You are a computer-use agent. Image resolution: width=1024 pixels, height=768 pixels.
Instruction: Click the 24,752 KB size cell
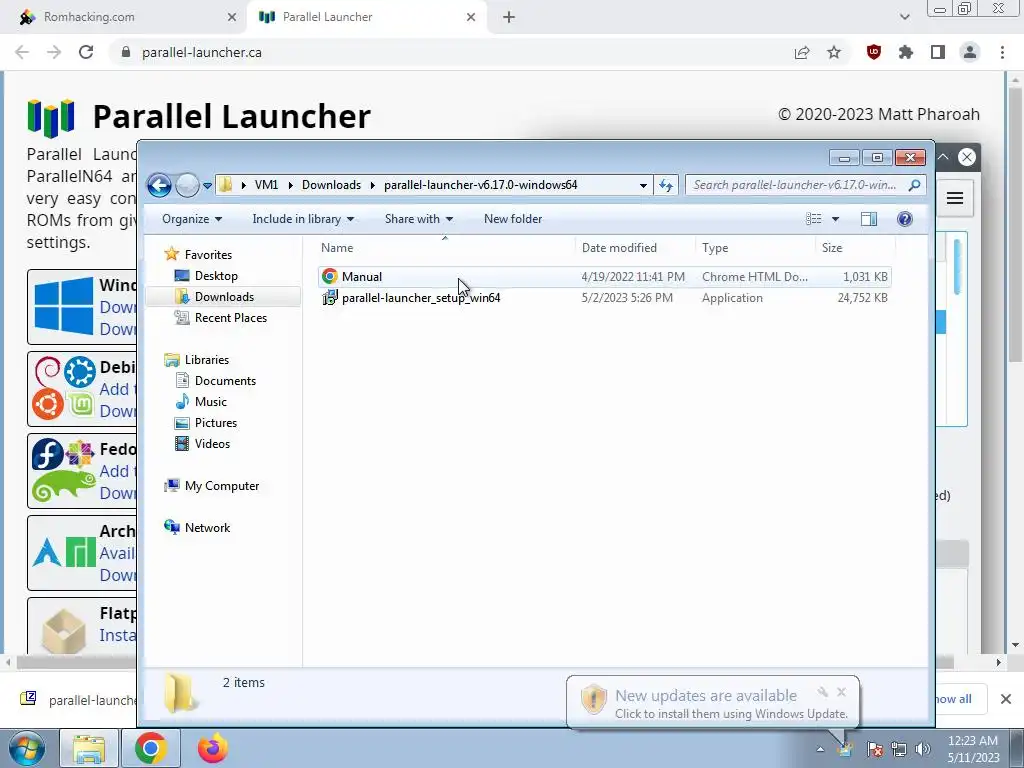point(862,298)
